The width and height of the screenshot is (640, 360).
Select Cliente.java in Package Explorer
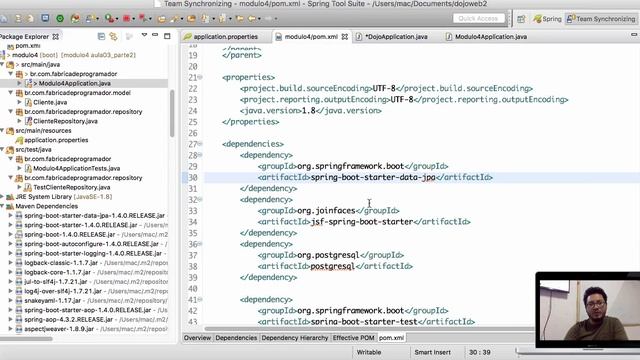click(50, 102)
